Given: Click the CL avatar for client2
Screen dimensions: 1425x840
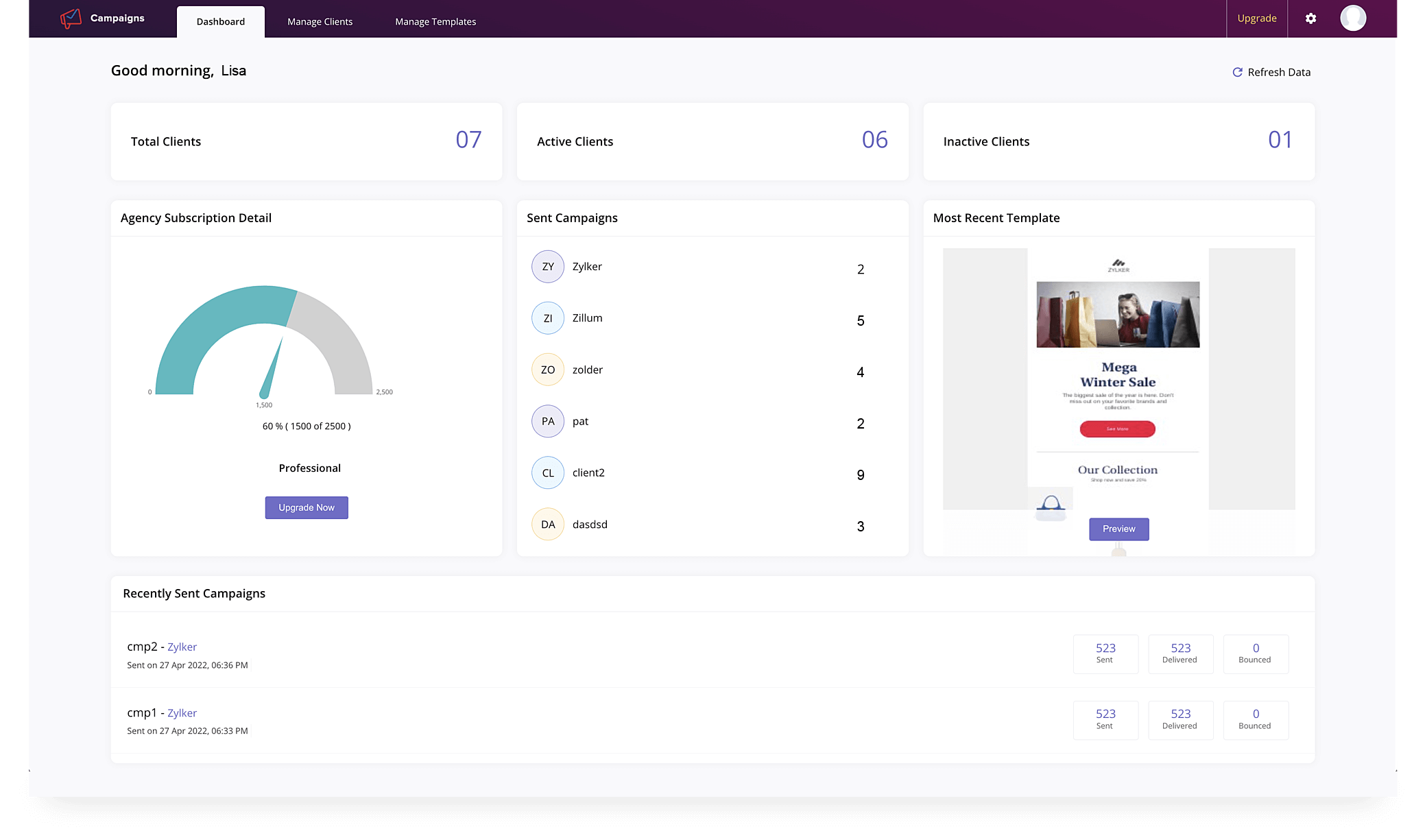Looking at the screenshot, I should click(x=547, y=472).
